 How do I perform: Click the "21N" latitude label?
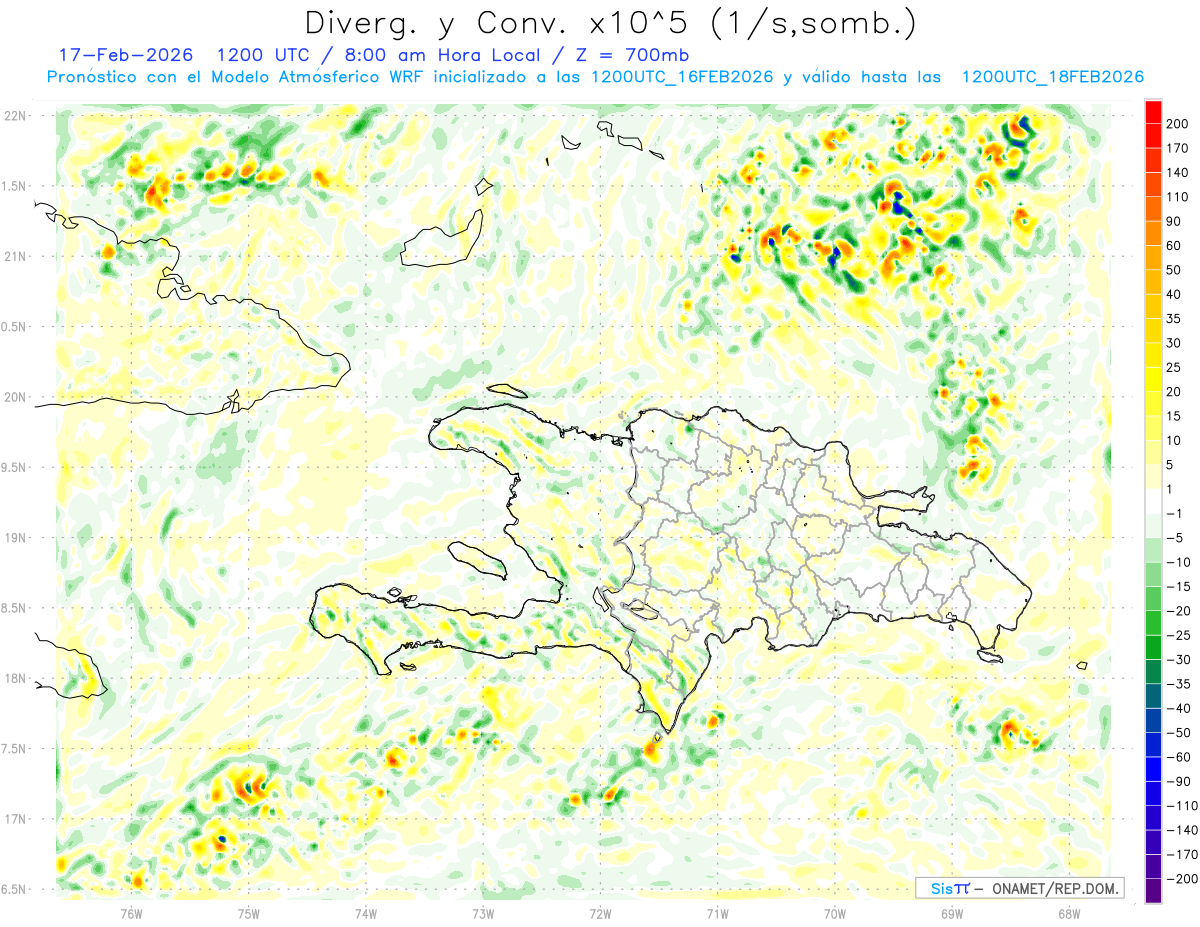(16, 257)
